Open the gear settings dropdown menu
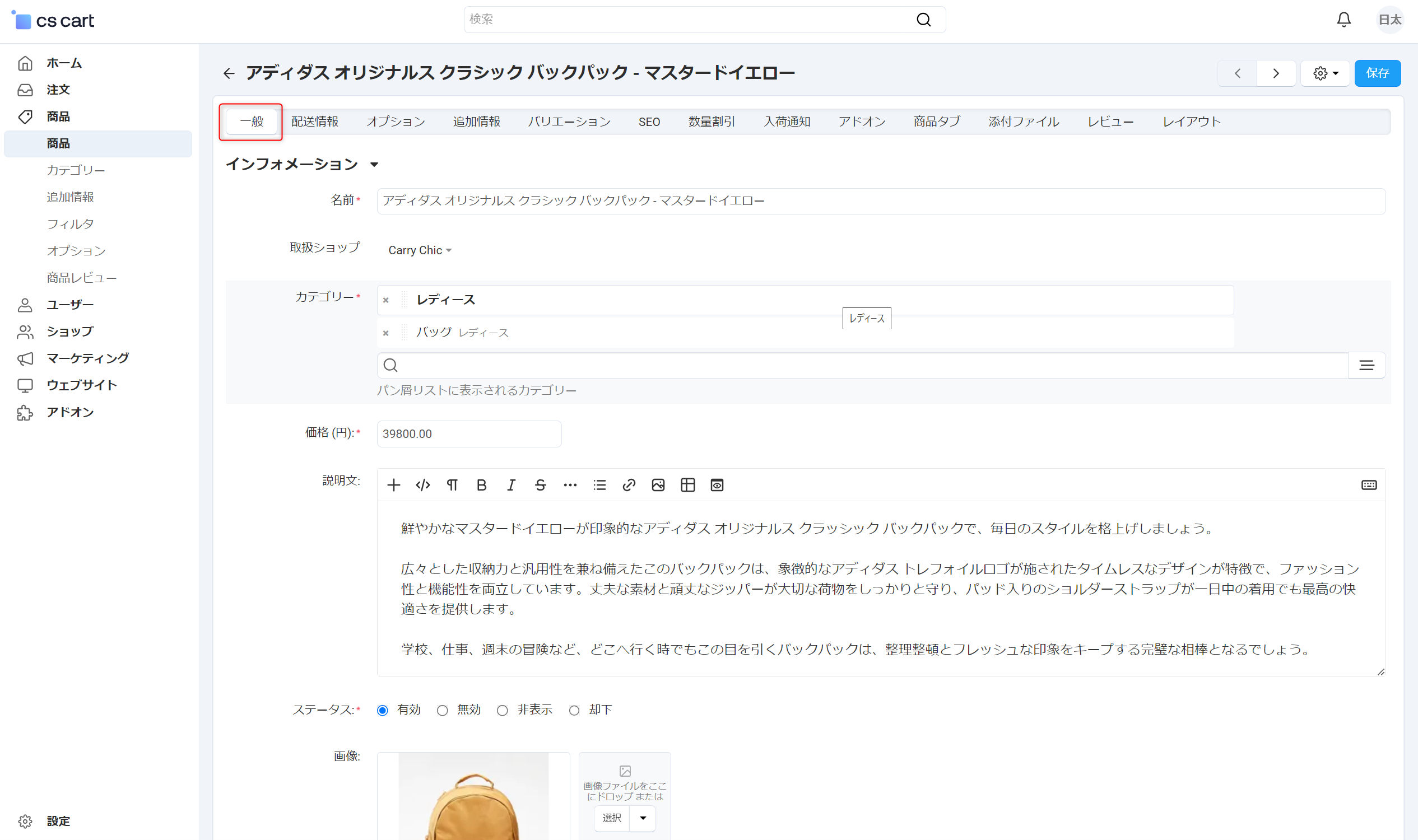Screen dimensions: 1418x840 (x=1325, y=73)
